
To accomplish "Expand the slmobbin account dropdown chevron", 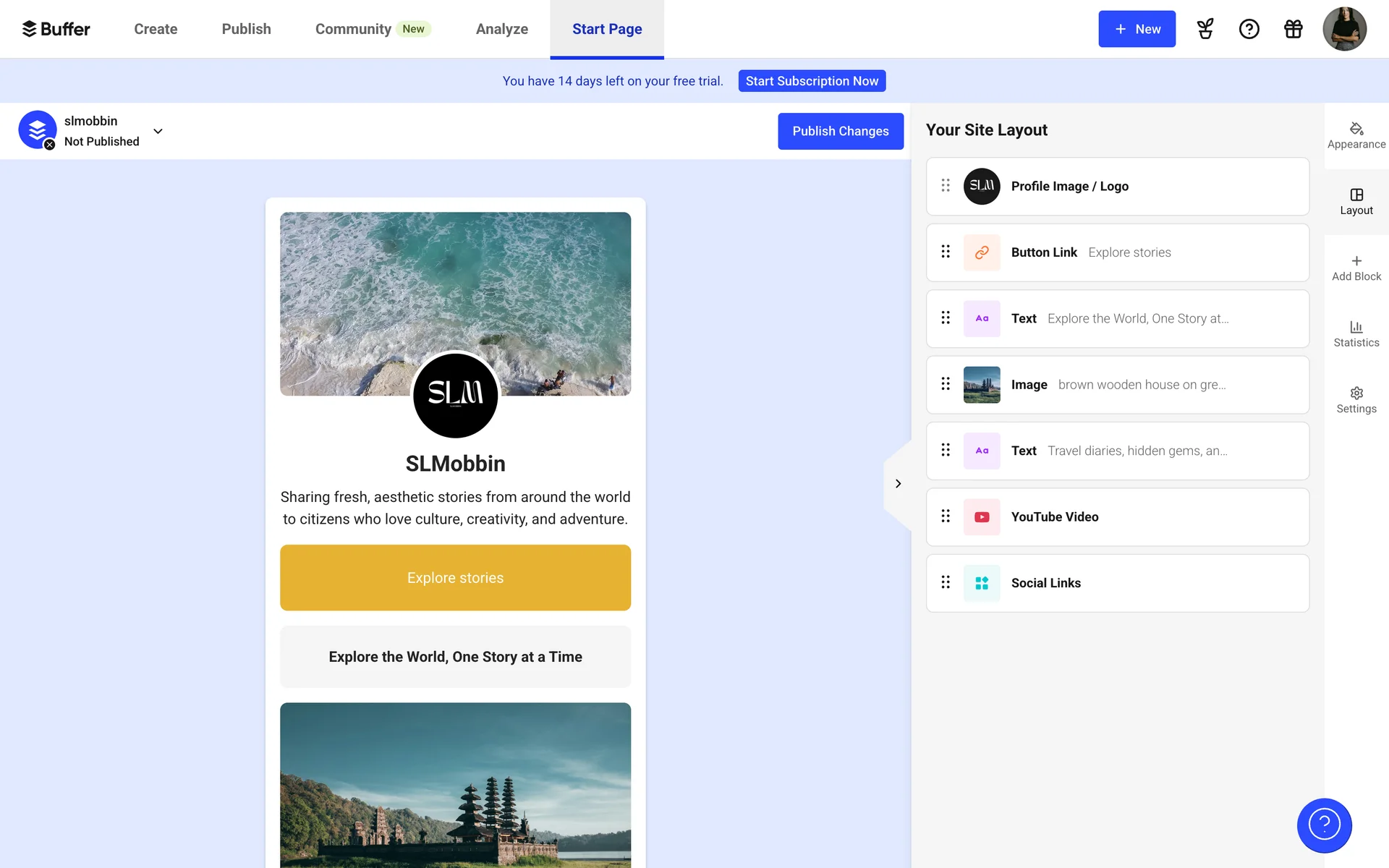I will (x=158, y=131).
